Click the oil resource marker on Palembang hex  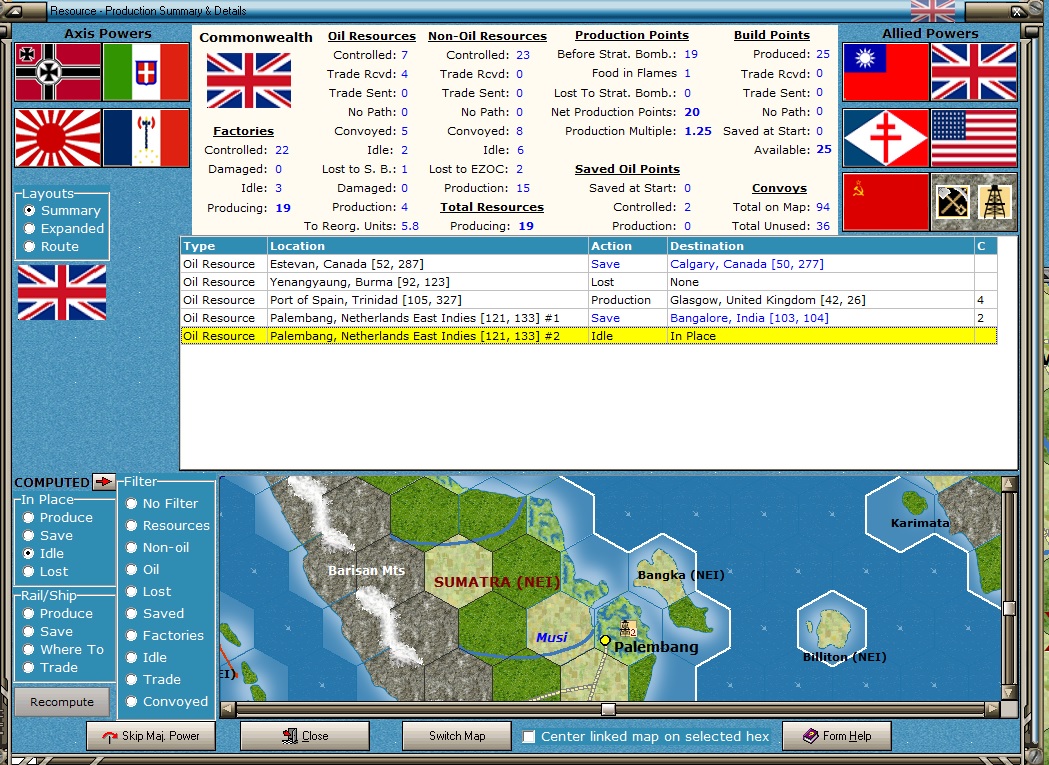pos(628,628)
